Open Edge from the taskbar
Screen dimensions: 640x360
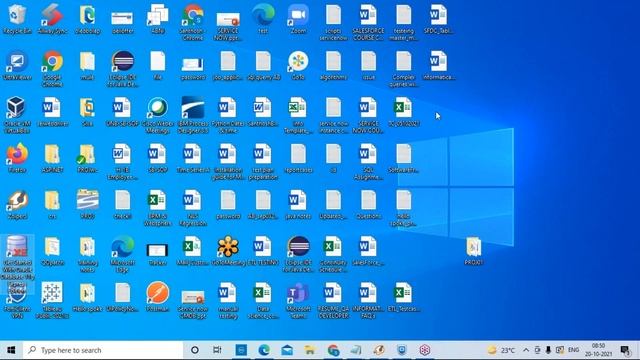click(264, 350)
